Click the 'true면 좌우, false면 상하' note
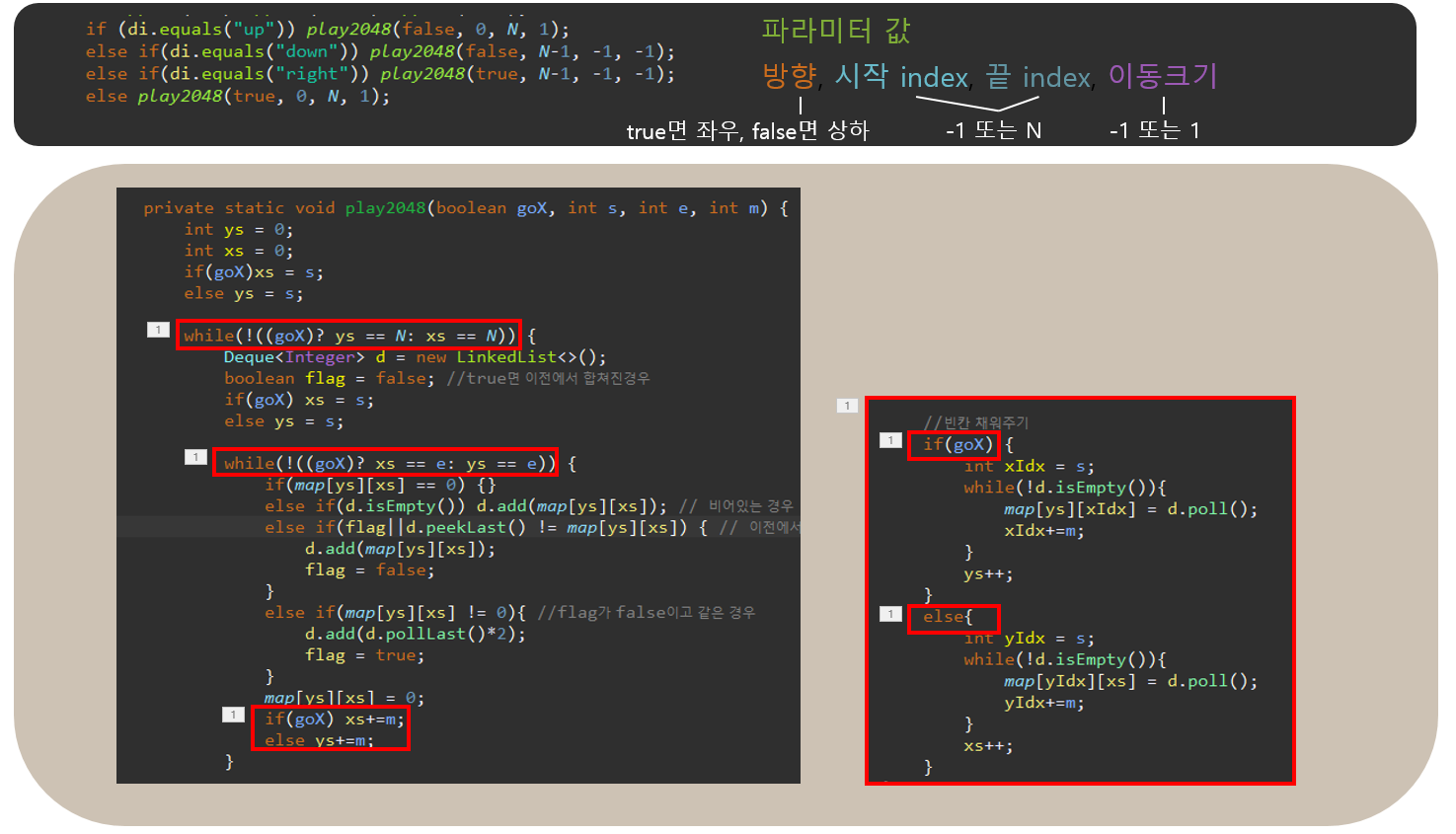Screen dimensions: 1456x834 pos(747,130)
